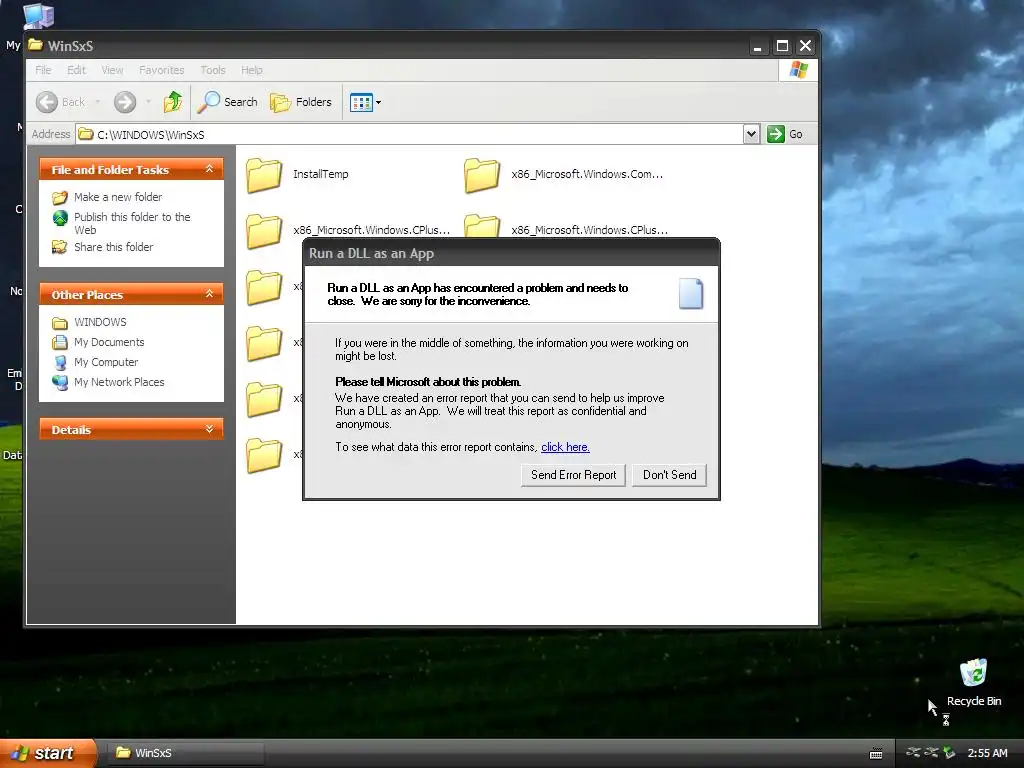Click Publish this folder to the Web
The image size is (1024, 768).
point(132,223)
